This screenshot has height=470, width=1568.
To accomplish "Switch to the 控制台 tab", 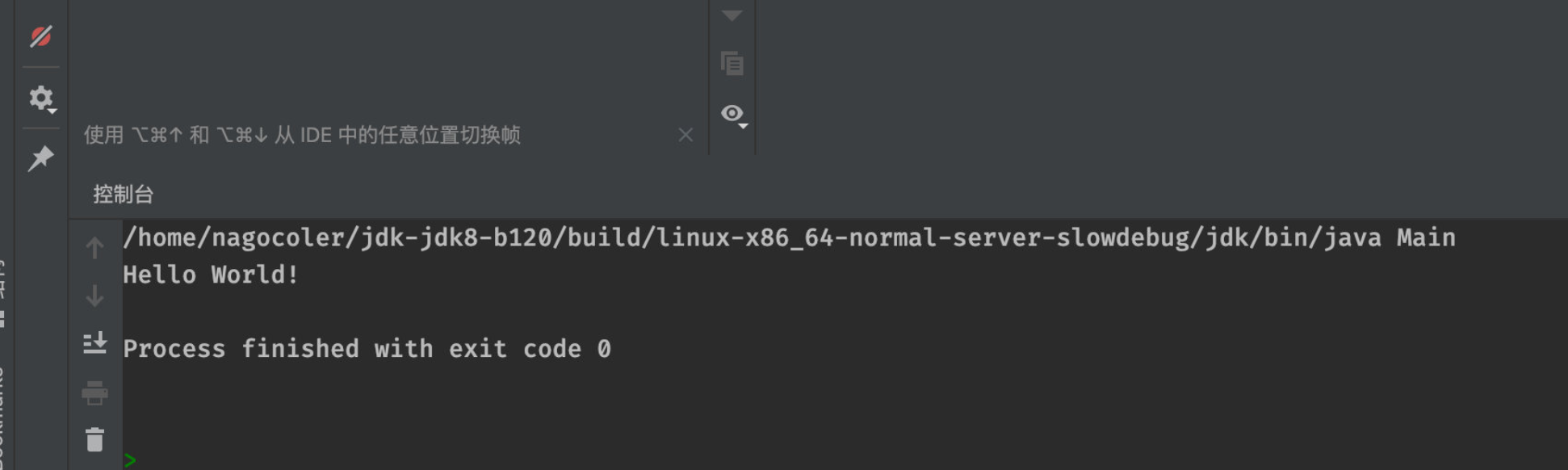I will click(123, 194).
